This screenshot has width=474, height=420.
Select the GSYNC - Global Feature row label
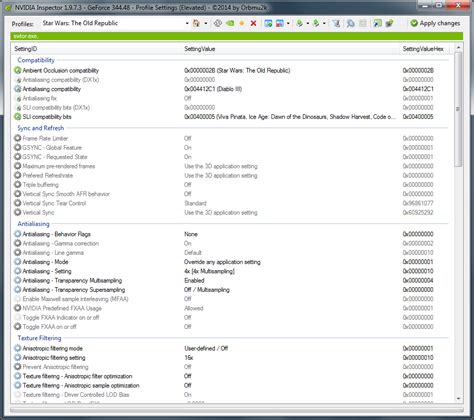52,147
